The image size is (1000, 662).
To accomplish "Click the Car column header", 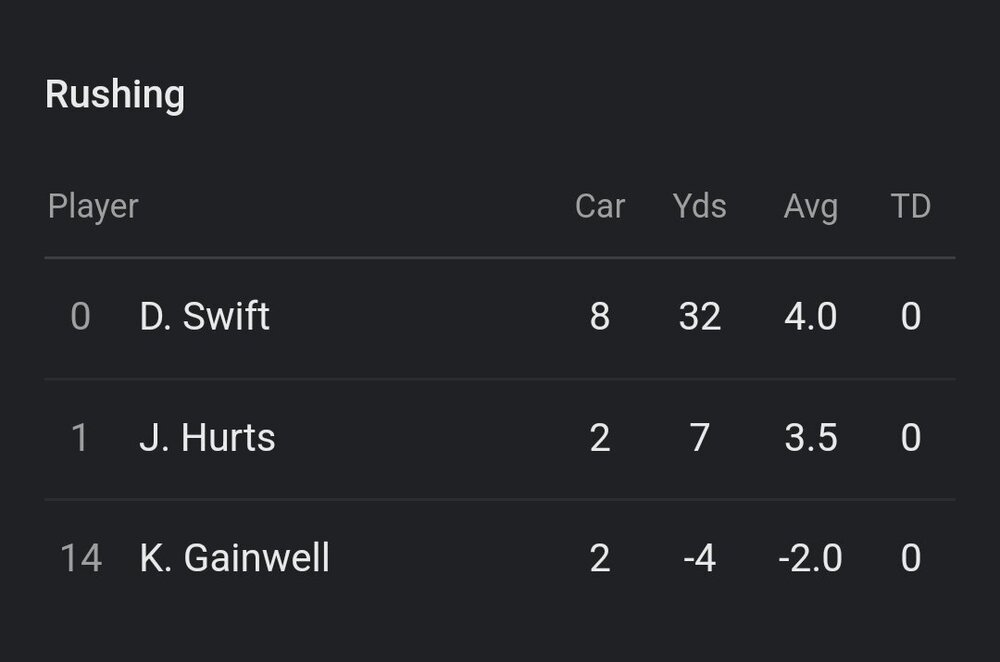I will (x=600, y=207).
